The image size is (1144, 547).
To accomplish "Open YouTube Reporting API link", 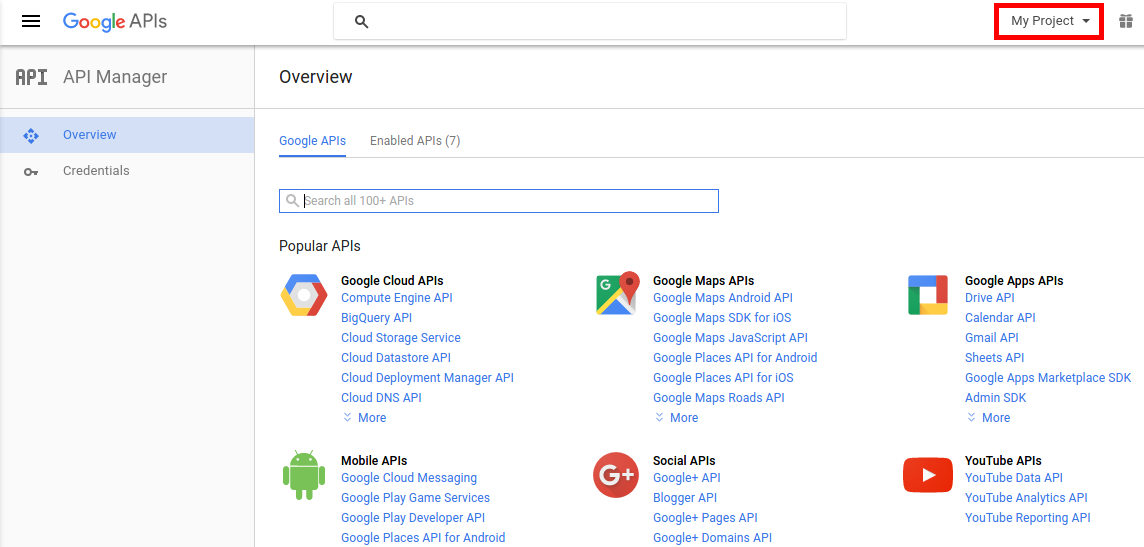I will click(1027, 518).
